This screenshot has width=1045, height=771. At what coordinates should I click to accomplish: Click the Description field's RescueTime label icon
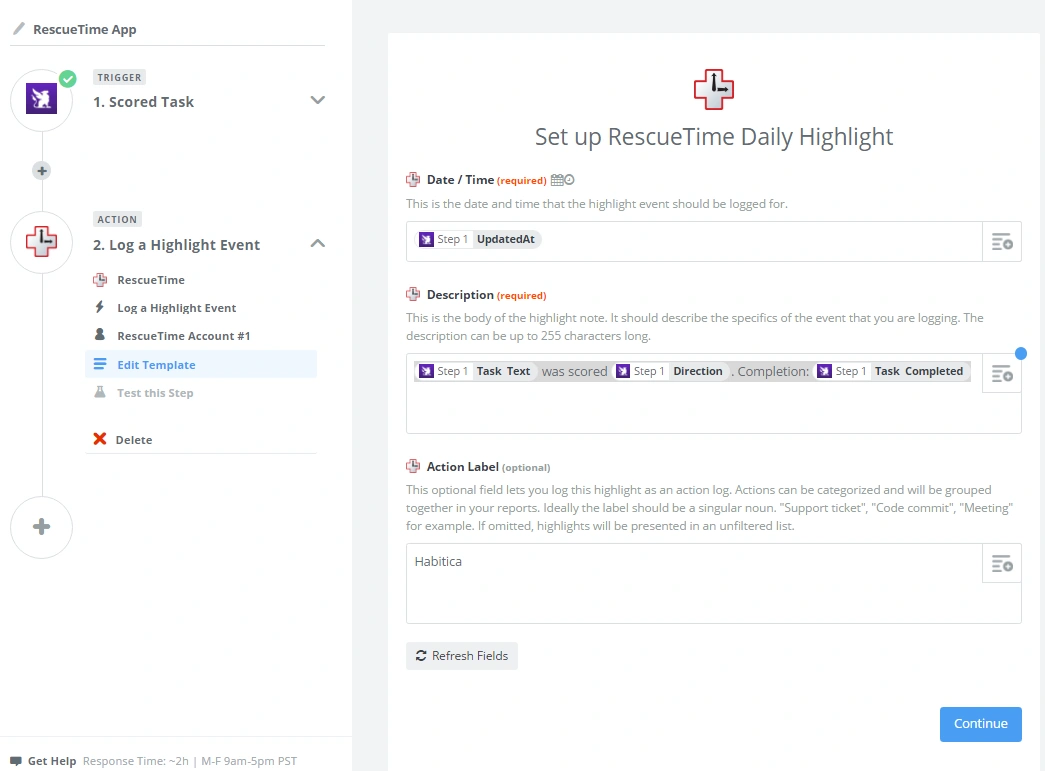pos(413,294)
